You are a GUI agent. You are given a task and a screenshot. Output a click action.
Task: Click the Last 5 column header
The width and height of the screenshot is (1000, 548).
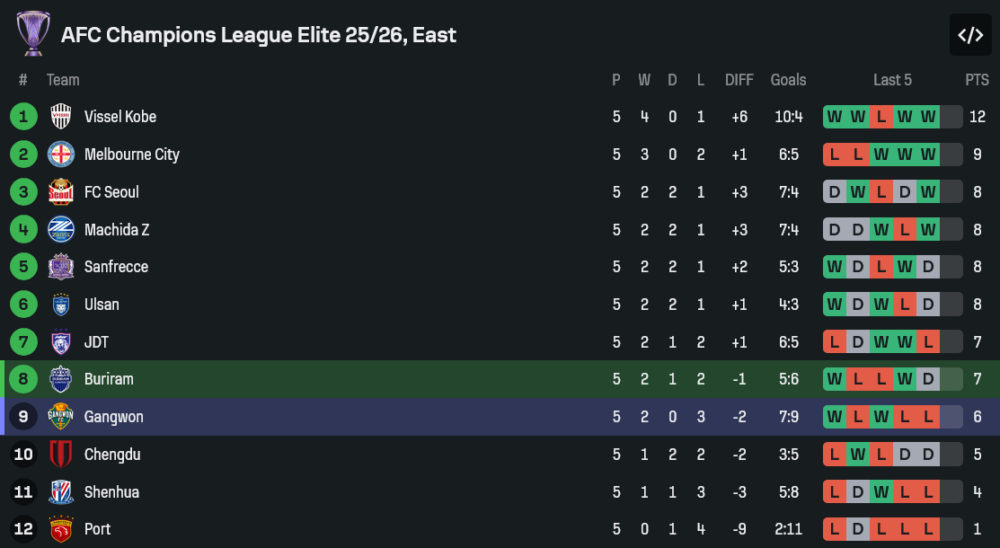point(892,80)
